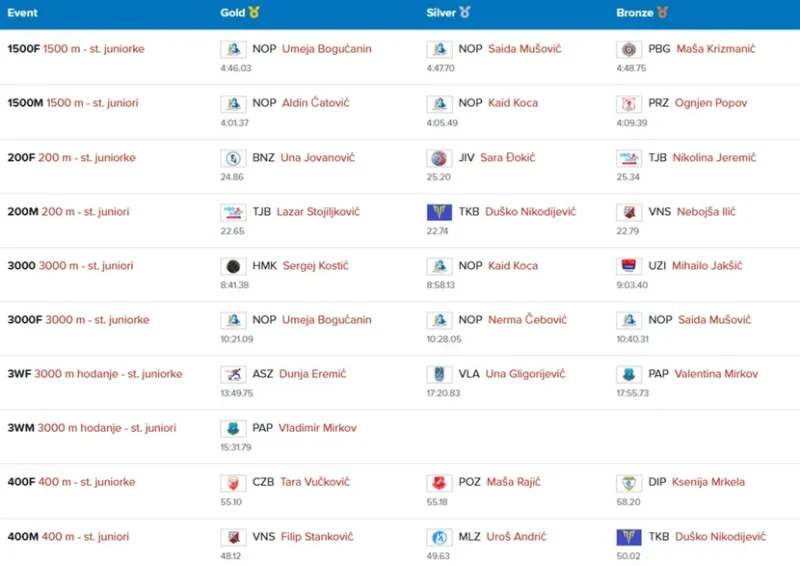Open athlete Lazar Stojiljković's profile link

[318, 212]
